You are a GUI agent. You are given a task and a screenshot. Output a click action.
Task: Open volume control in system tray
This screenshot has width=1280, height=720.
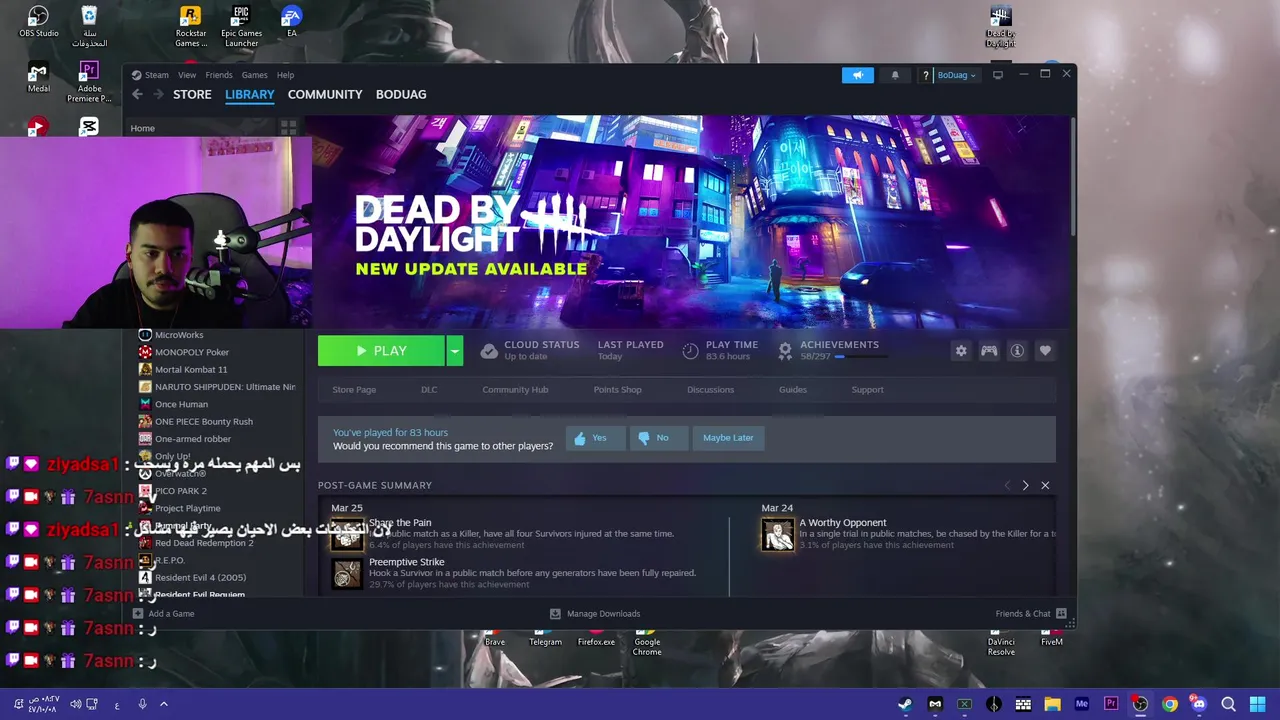[x=75, y=704]
